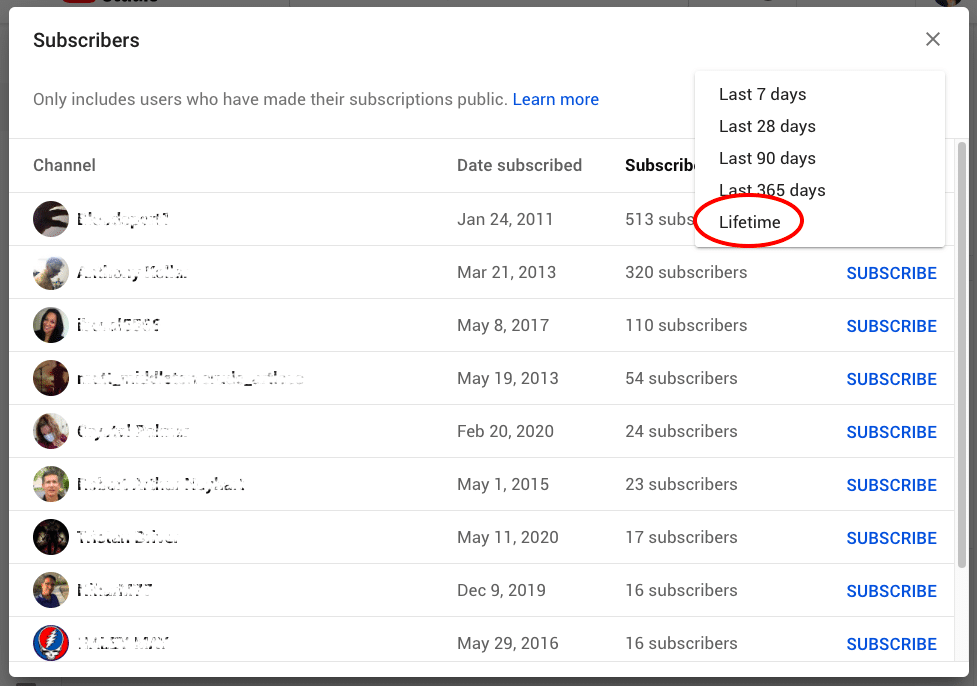Click the avatar of the channel subscribed Jan 24, 2011

[51, 219]
